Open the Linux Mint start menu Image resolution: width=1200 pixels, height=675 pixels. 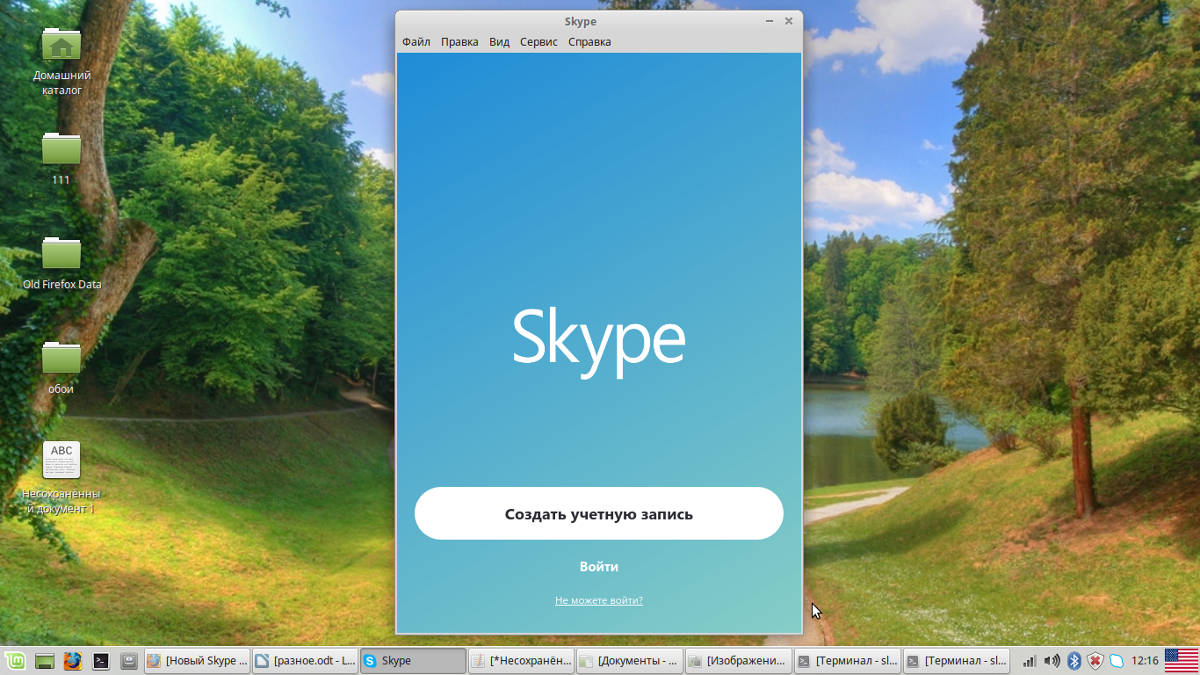pyautogui.click(x=15, y=661)
